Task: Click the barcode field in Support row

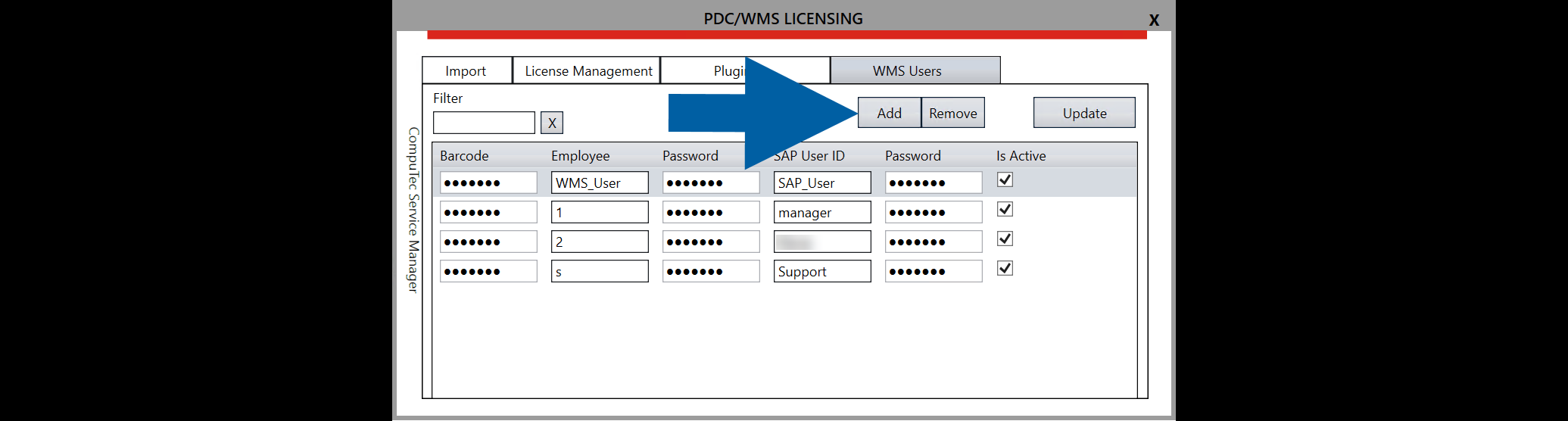Action: coord(488,271)
